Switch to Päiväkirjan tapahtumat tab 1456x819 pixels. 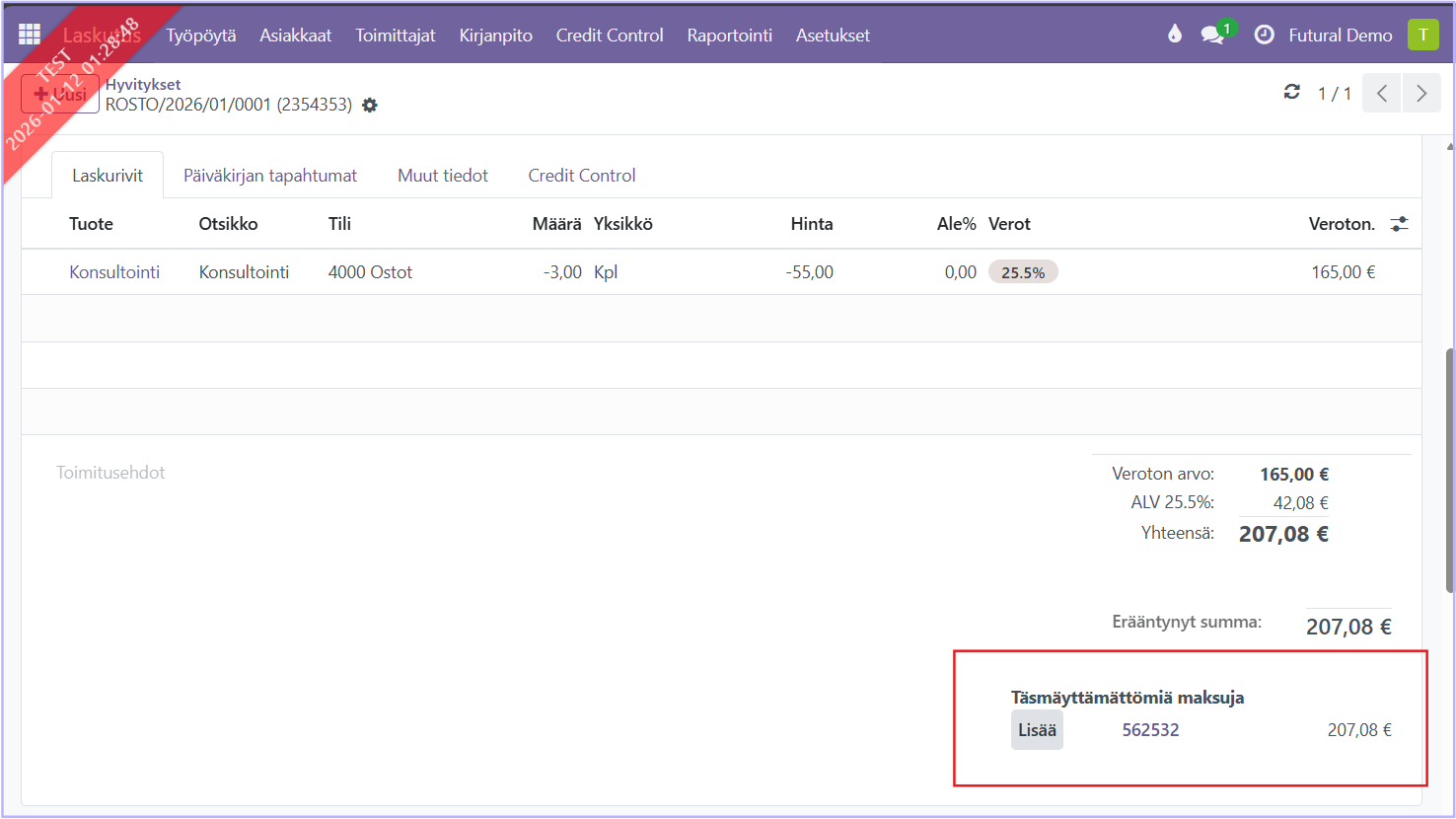coord(270,176)
